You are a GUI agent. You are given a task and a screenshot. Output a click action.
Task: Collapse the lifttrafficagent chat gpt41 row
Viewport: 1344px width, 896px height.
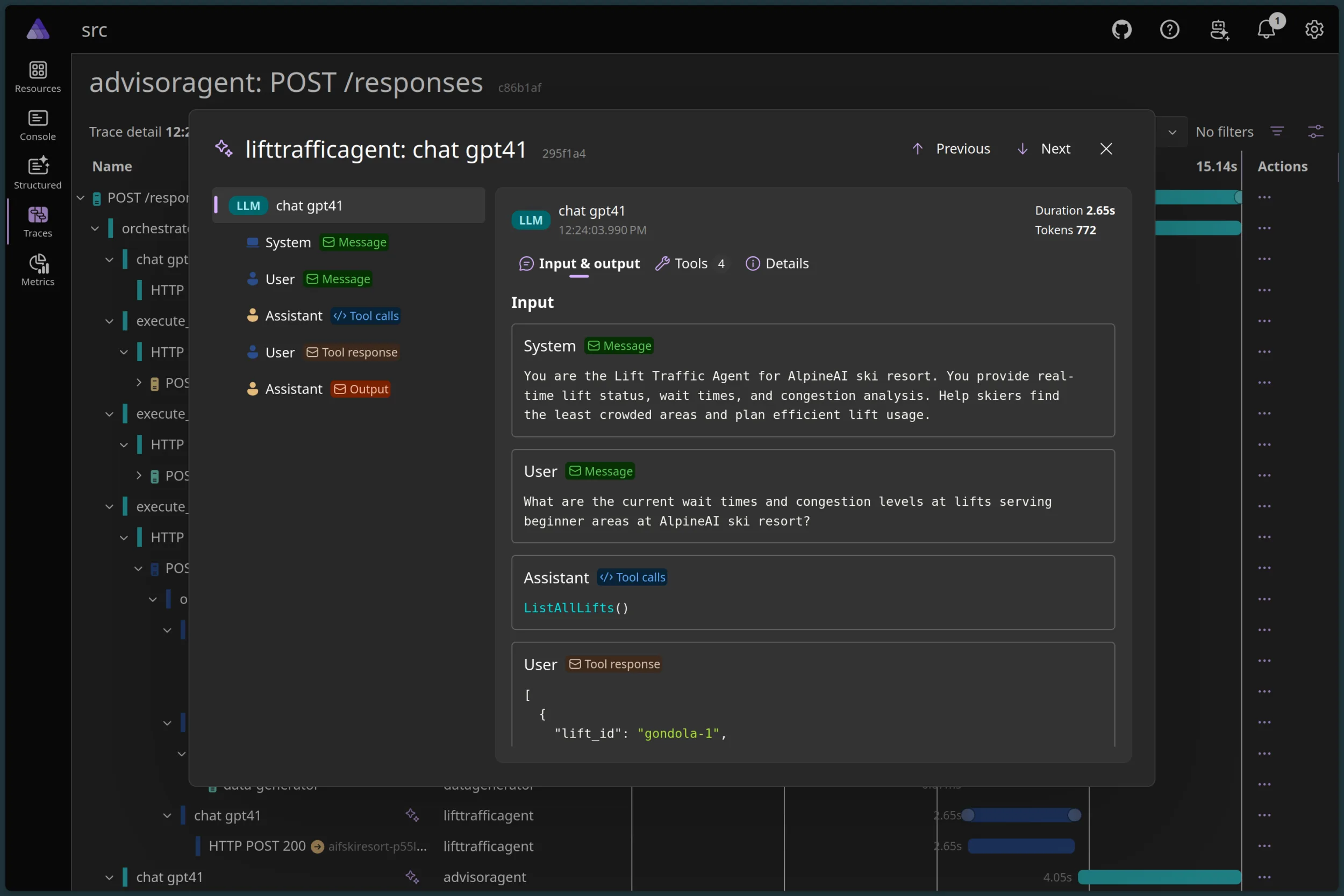tap(167, 815)
